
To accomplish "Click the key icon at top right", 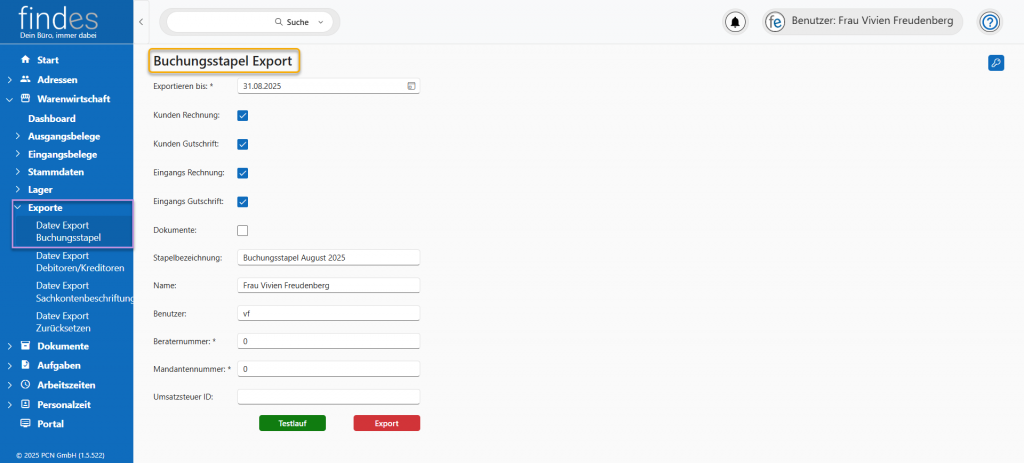I will click(995, 63).
